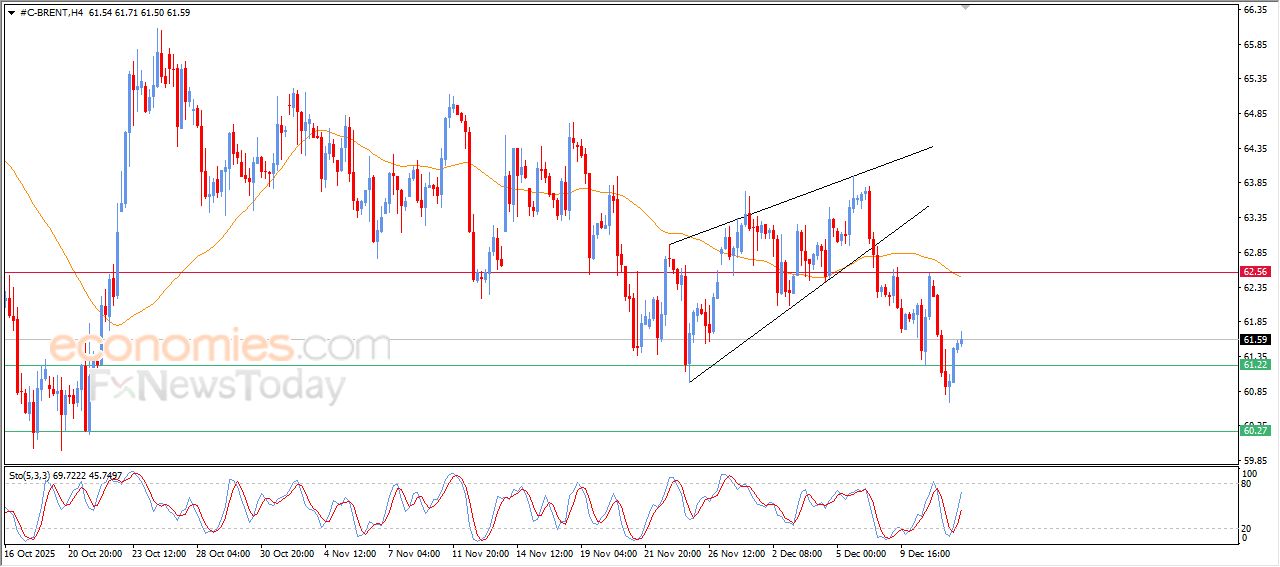This screenshot has height=567, width=1280.
Task: Click the gray chart shift triangle marker
Action: pyautogui.click(x=965, y=7)
